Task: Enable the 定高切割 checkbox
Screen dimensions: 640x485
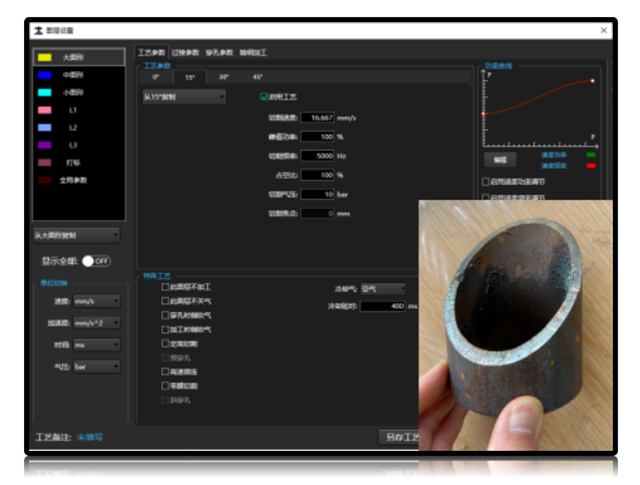Action: [x=166, y=343]
